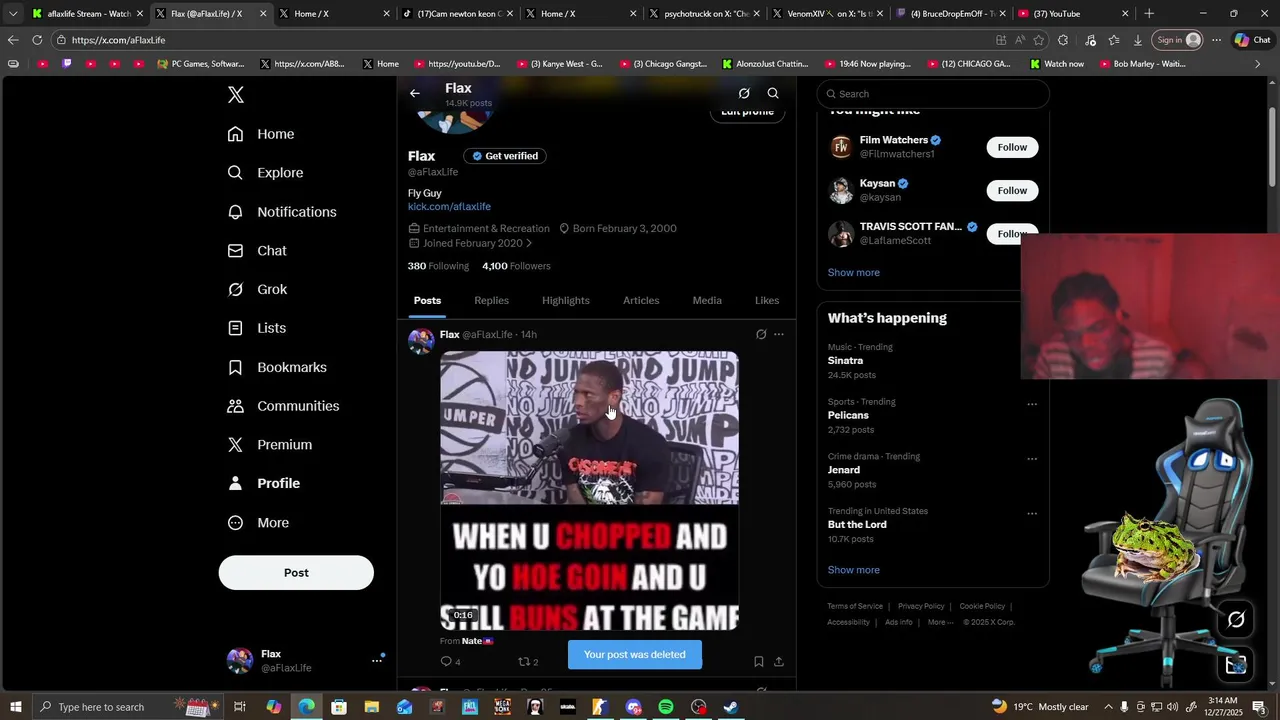The image size is (1280, 720).
Task: Click the address bar showing x.com/aFlaxLife
Action: (520, 40)
